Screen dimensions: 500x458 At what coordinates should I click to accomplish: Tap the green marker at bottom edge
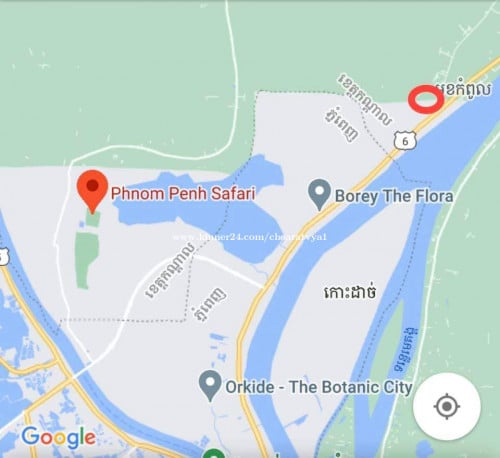tap(215, 454)
